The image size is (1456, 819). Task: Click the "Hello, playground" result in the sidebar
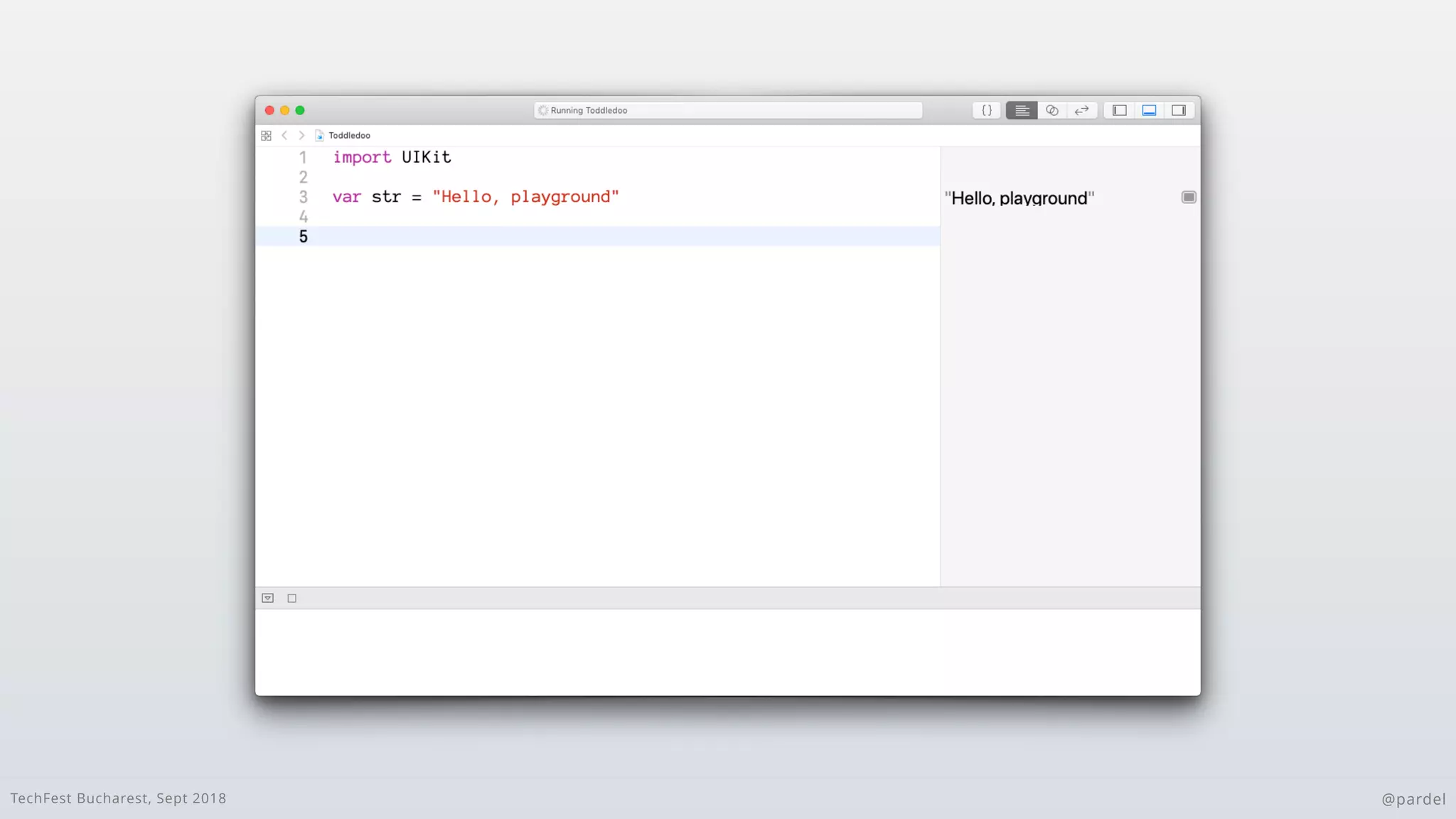(1019, 198)
